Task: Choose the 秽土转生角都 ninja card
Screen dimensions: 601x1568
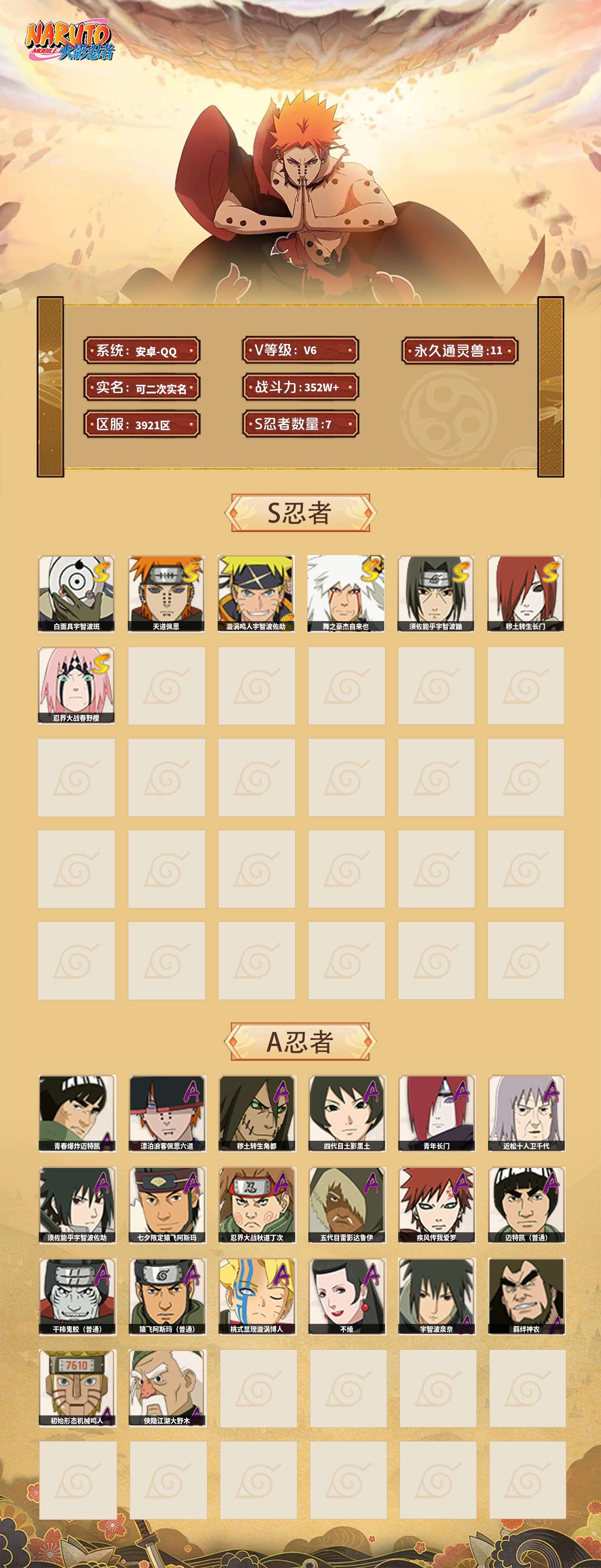Action: pos(257,1113)
